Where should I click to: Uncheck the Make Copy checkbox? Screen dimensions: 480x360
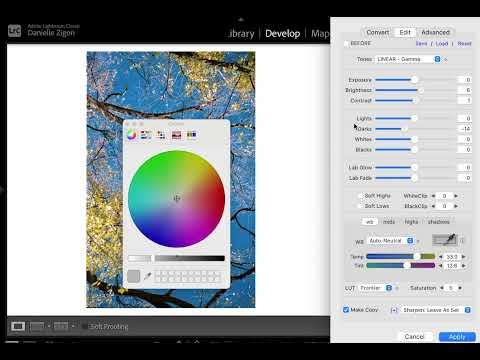pos(346,310)
